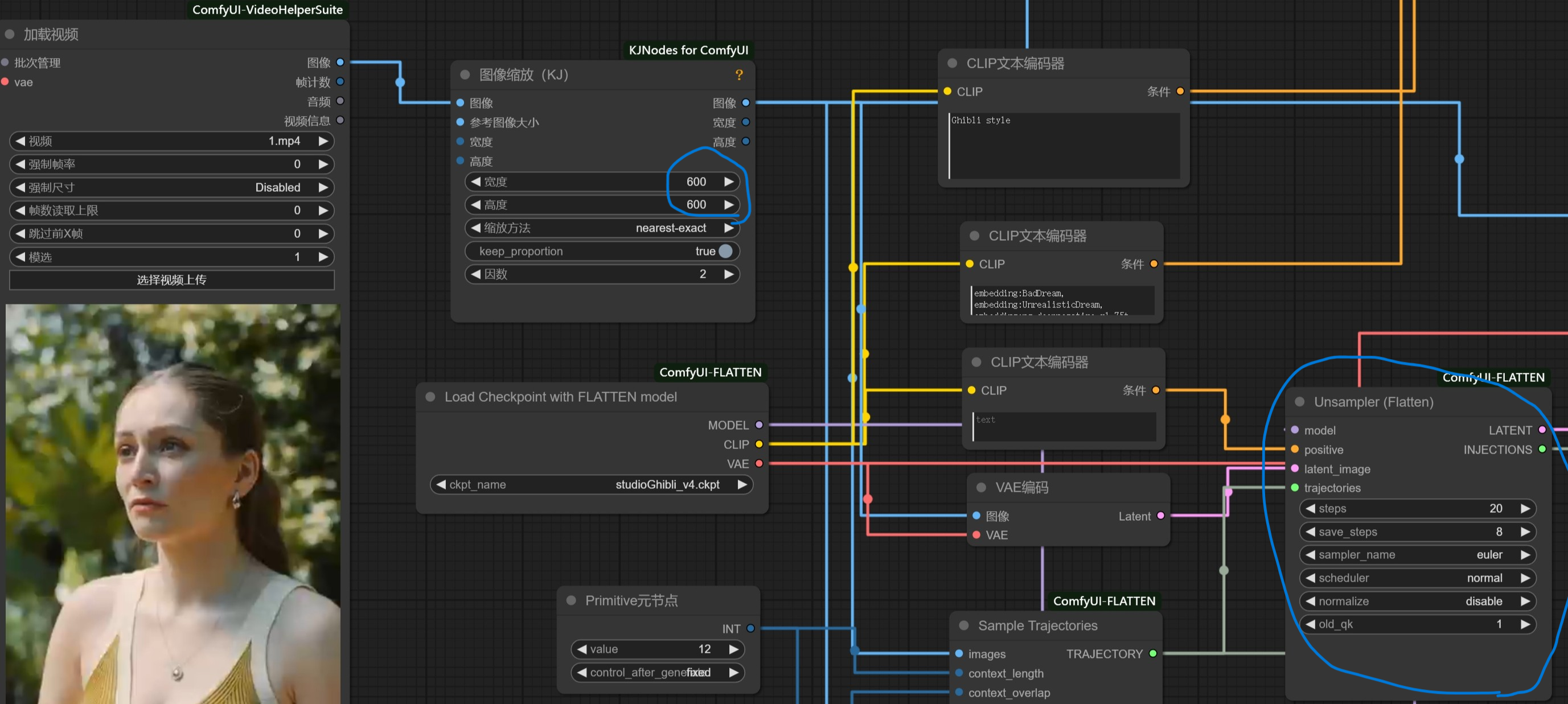1568x704 pixels.
Task: Click the context_overlap input socket
Action: pyautogui.click(x=959, y=693)
